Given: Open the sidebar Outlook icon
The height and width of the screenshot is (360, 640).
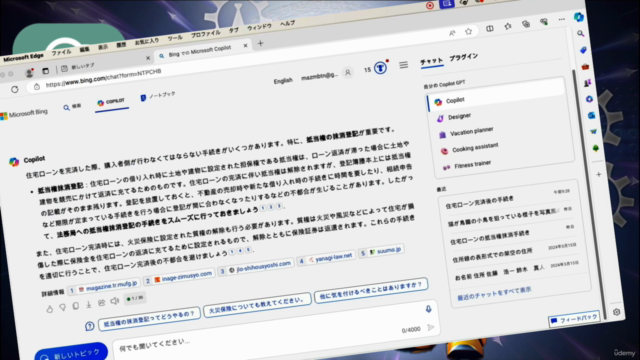Looking at the screenshot, I should (591, 116).
